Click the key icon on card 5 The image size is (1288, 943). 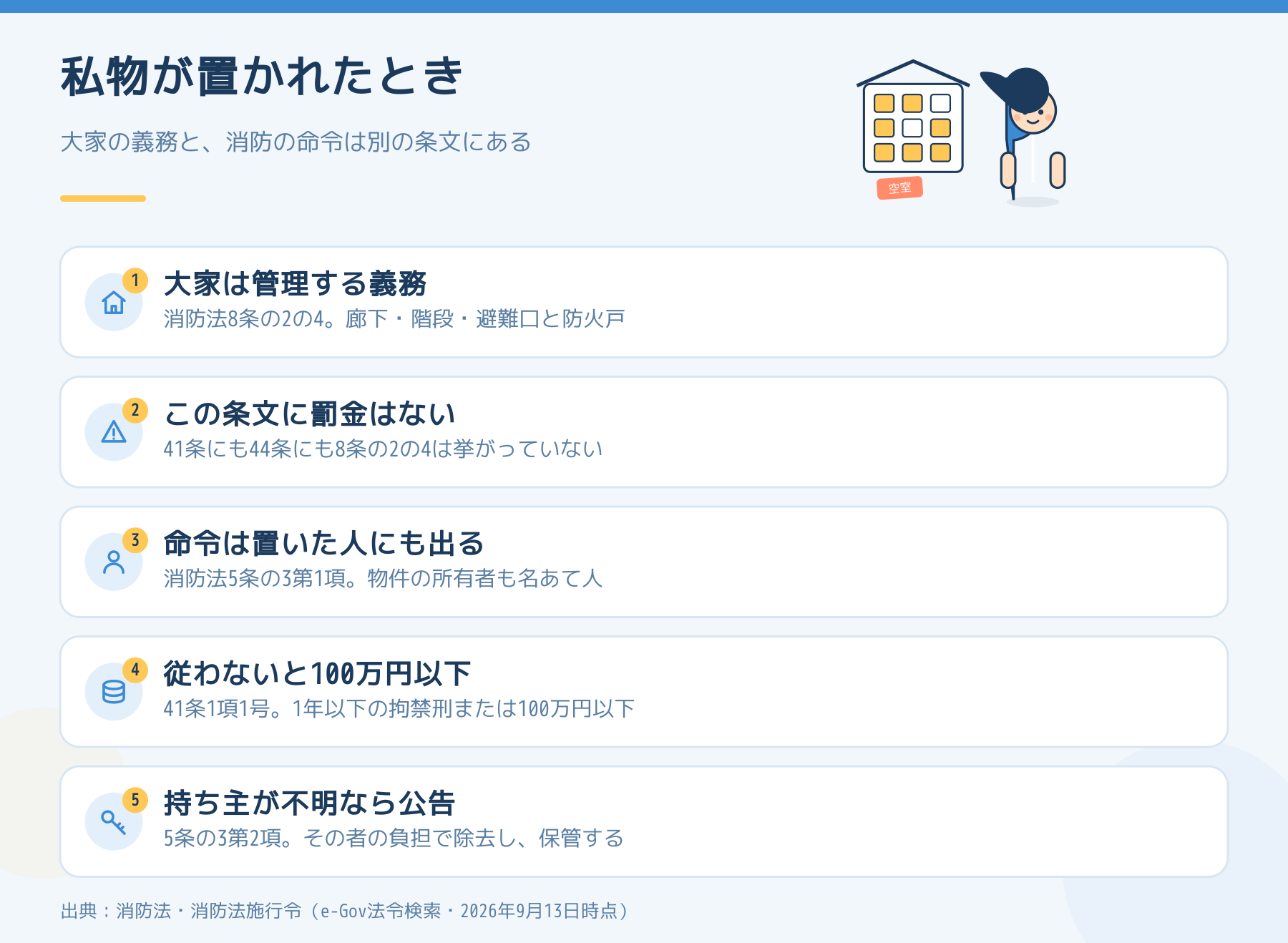pyautogui.click(x=114, y=822)
